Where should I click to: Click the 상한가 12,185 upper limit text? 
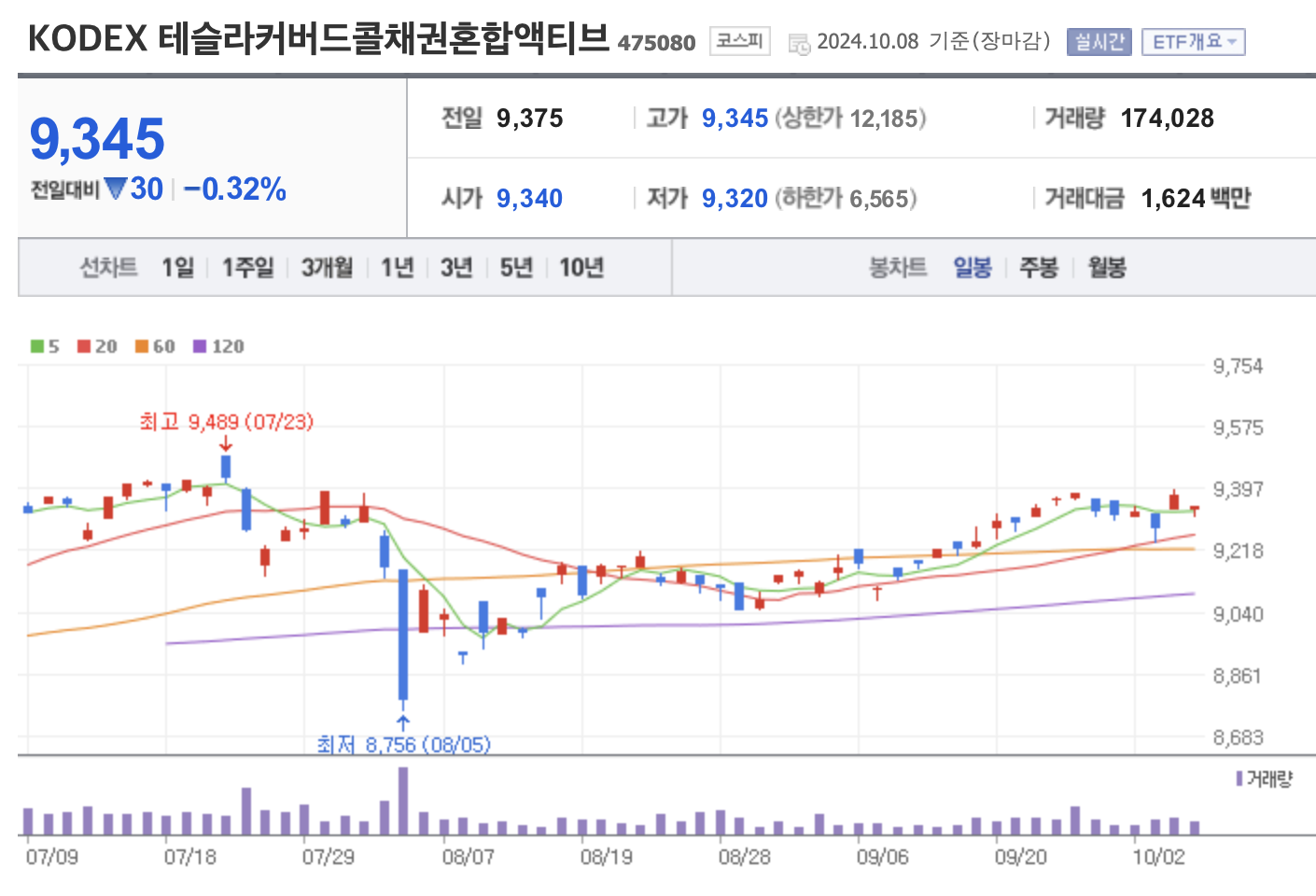(850, 119)
